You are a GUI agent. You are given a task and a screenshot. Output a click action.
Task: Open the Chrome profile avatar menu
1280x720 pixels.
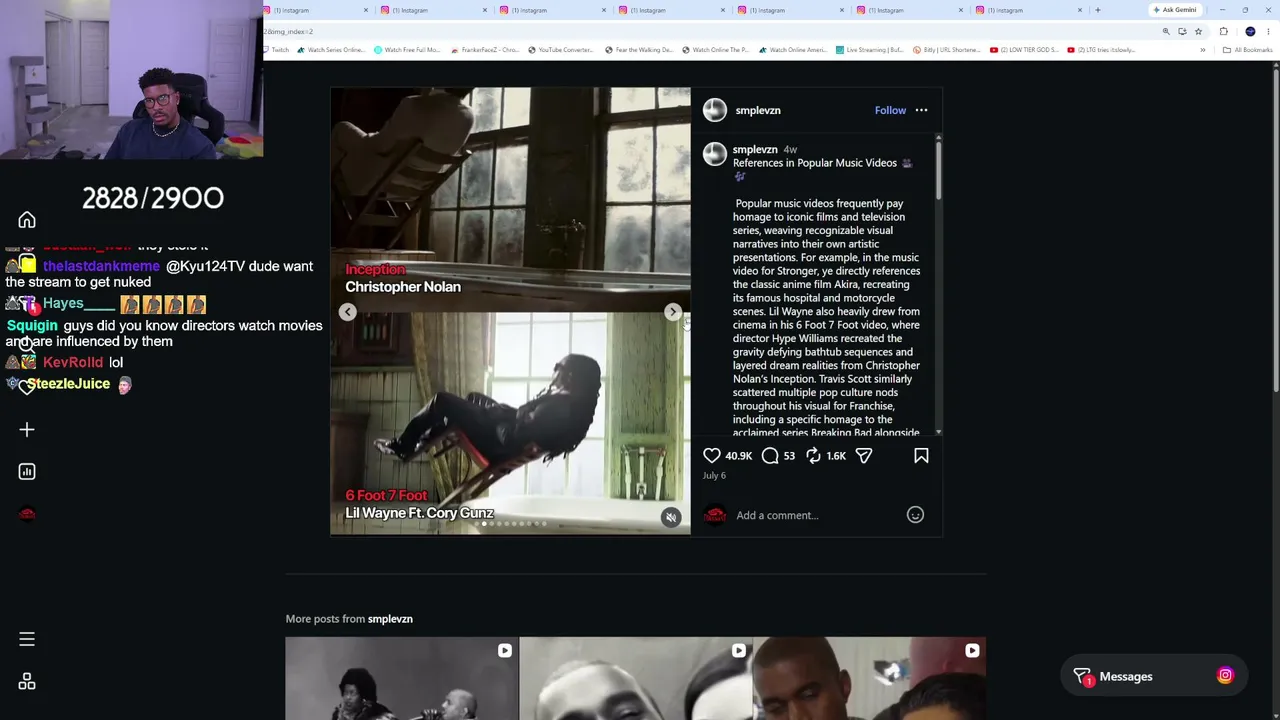(x=1250, y=31)
